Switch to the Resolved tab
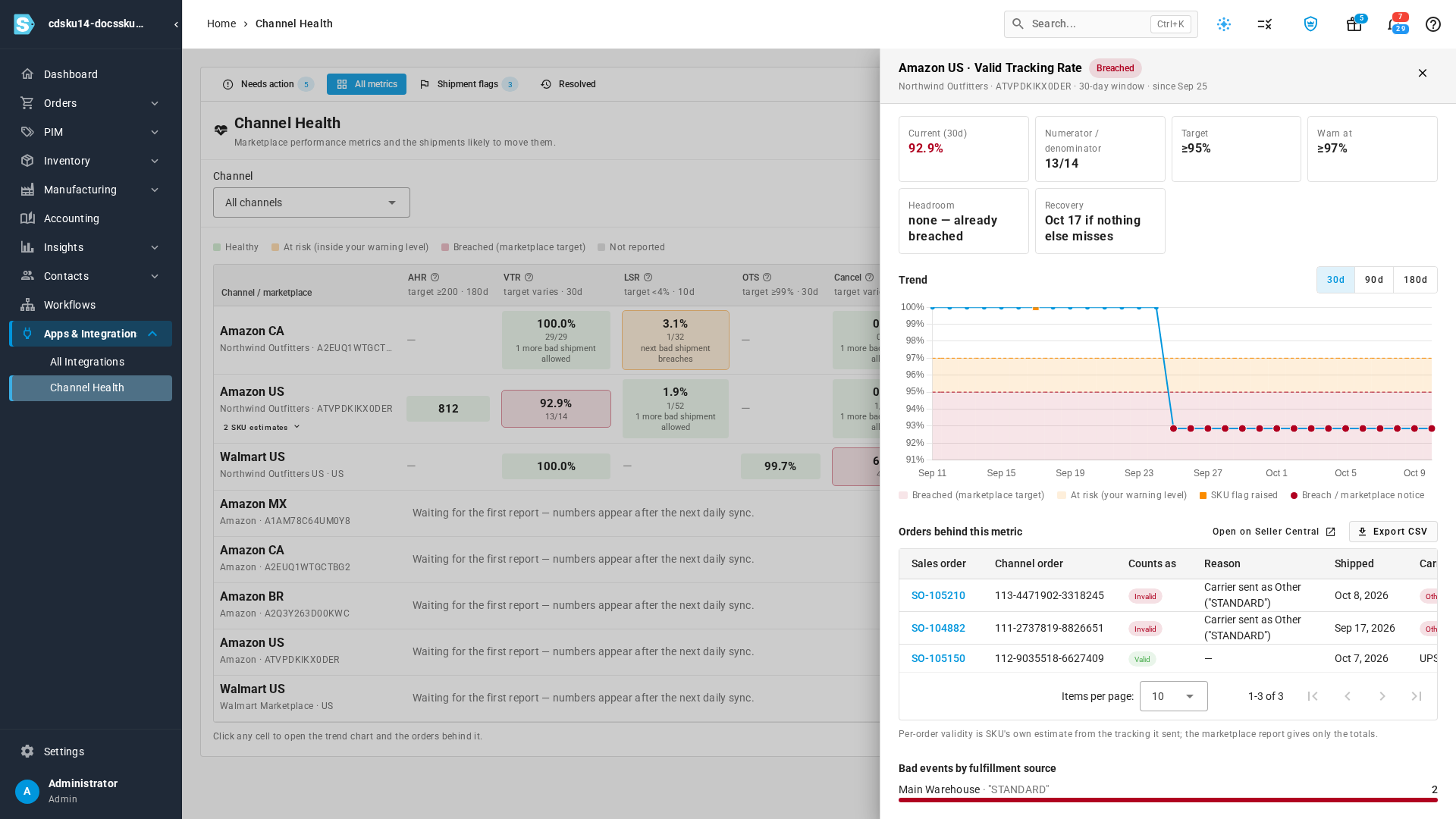 pyautogui.click(x=568, y=84)
